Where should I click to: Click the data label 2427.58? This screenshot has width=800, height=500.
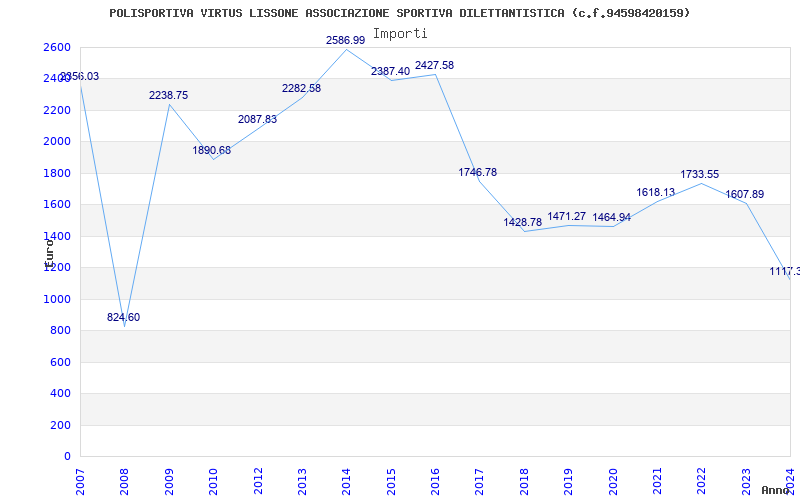(434, 65)
